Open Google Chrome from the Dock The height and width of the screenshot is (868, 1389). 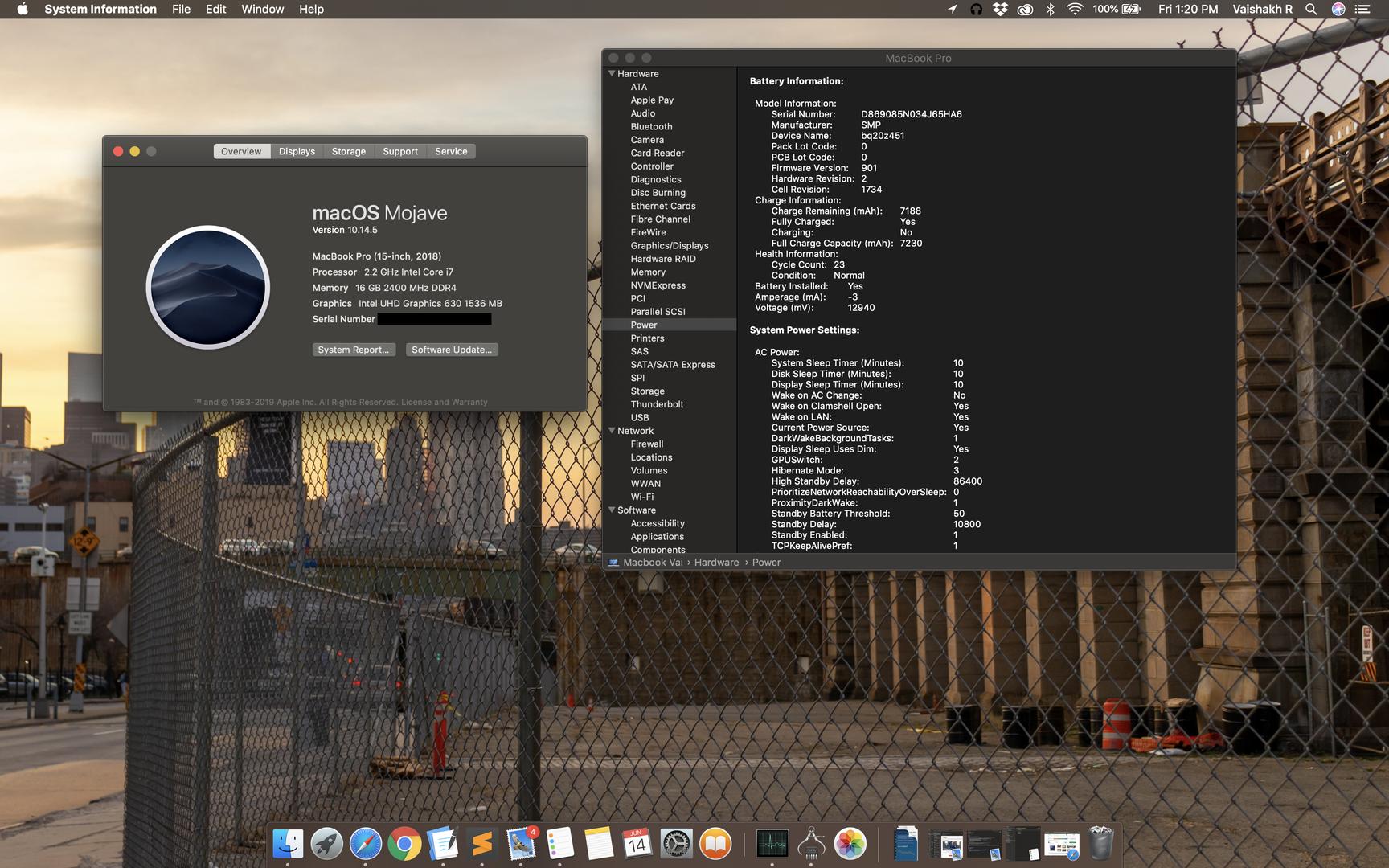click(x=404, y=844)
